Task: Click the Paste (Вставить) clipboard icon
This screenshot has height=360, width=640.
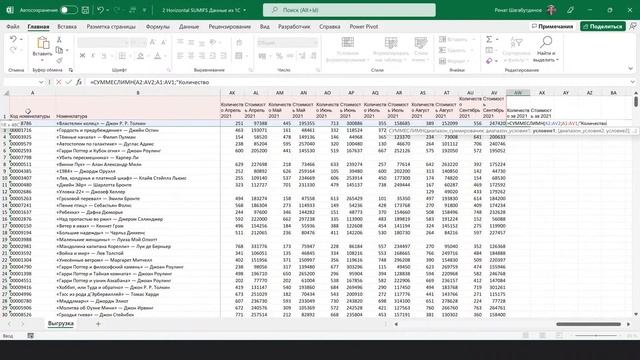Action: pos(42,43)
